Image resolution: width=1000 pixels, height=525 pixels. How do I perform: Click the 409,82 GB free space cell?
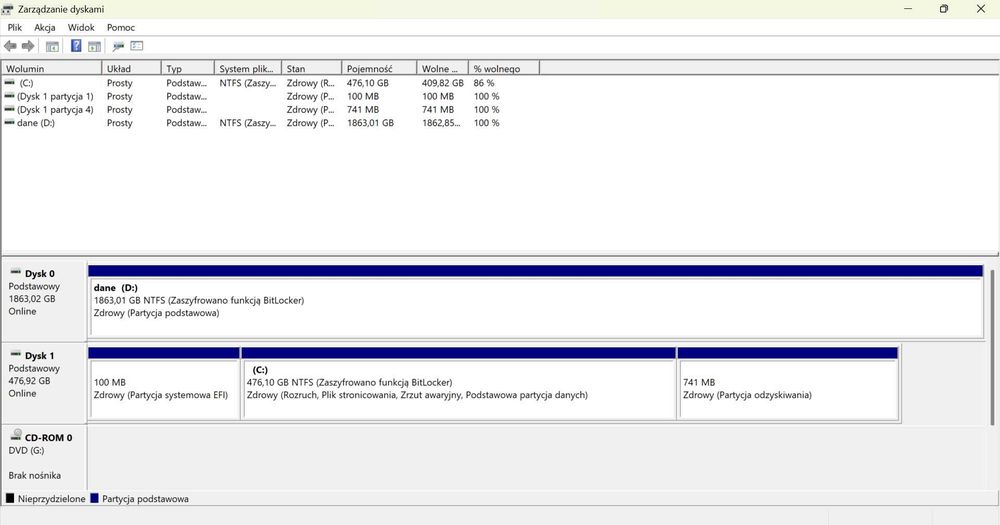[443, 83]
